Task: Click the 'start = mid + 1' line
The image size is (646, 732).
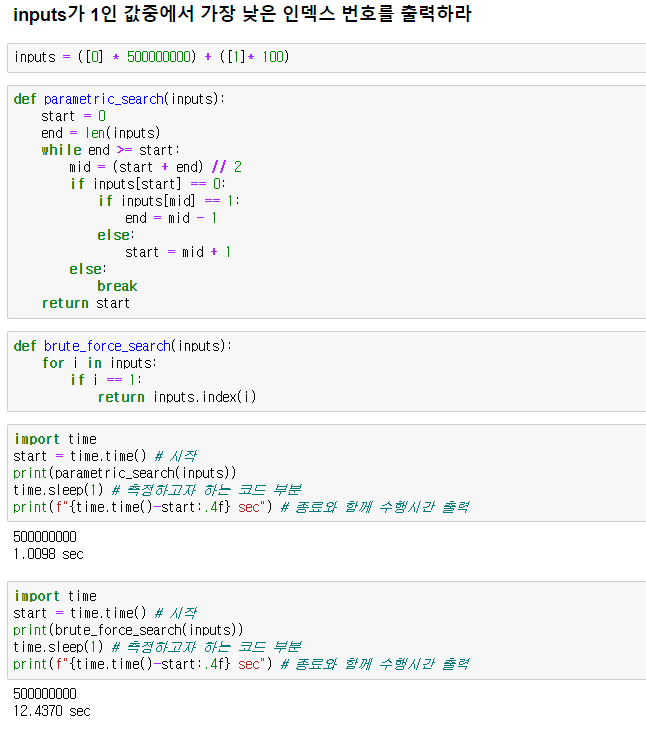Action: (x=178, y=252)
